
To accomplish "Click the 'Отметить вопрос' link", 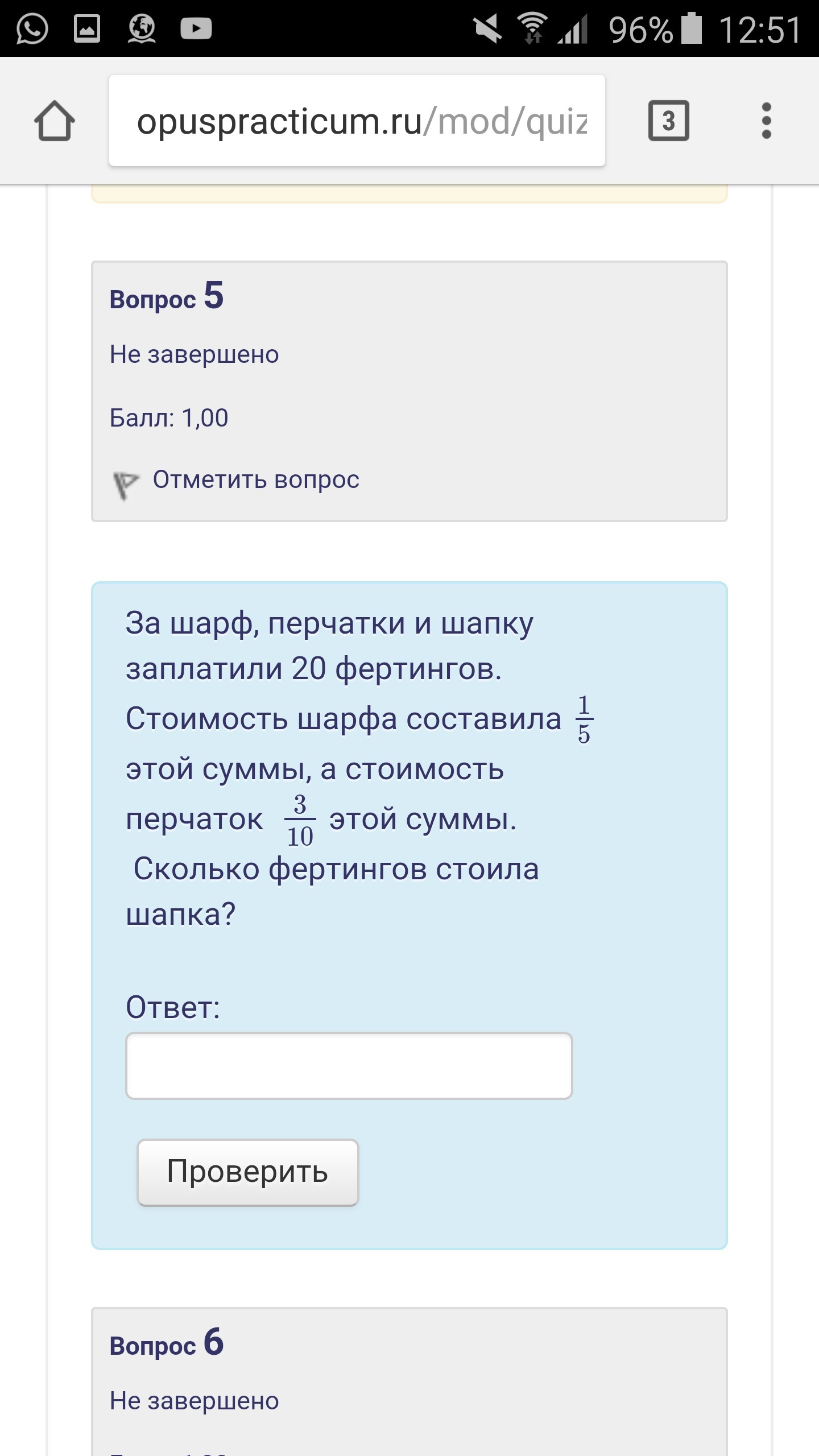I will coord(256,480).
